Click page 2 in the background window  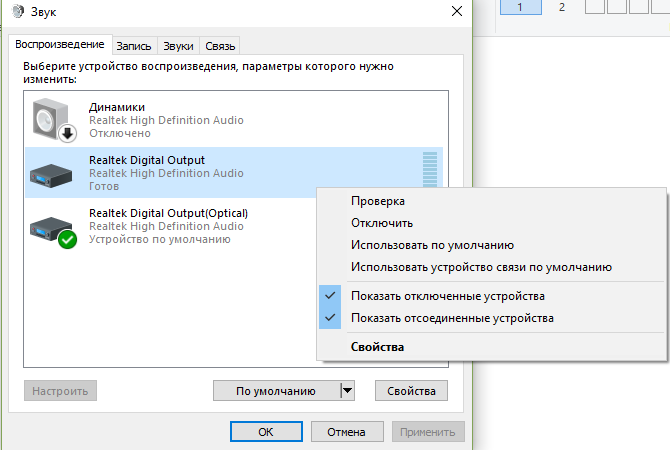(562, 7)
